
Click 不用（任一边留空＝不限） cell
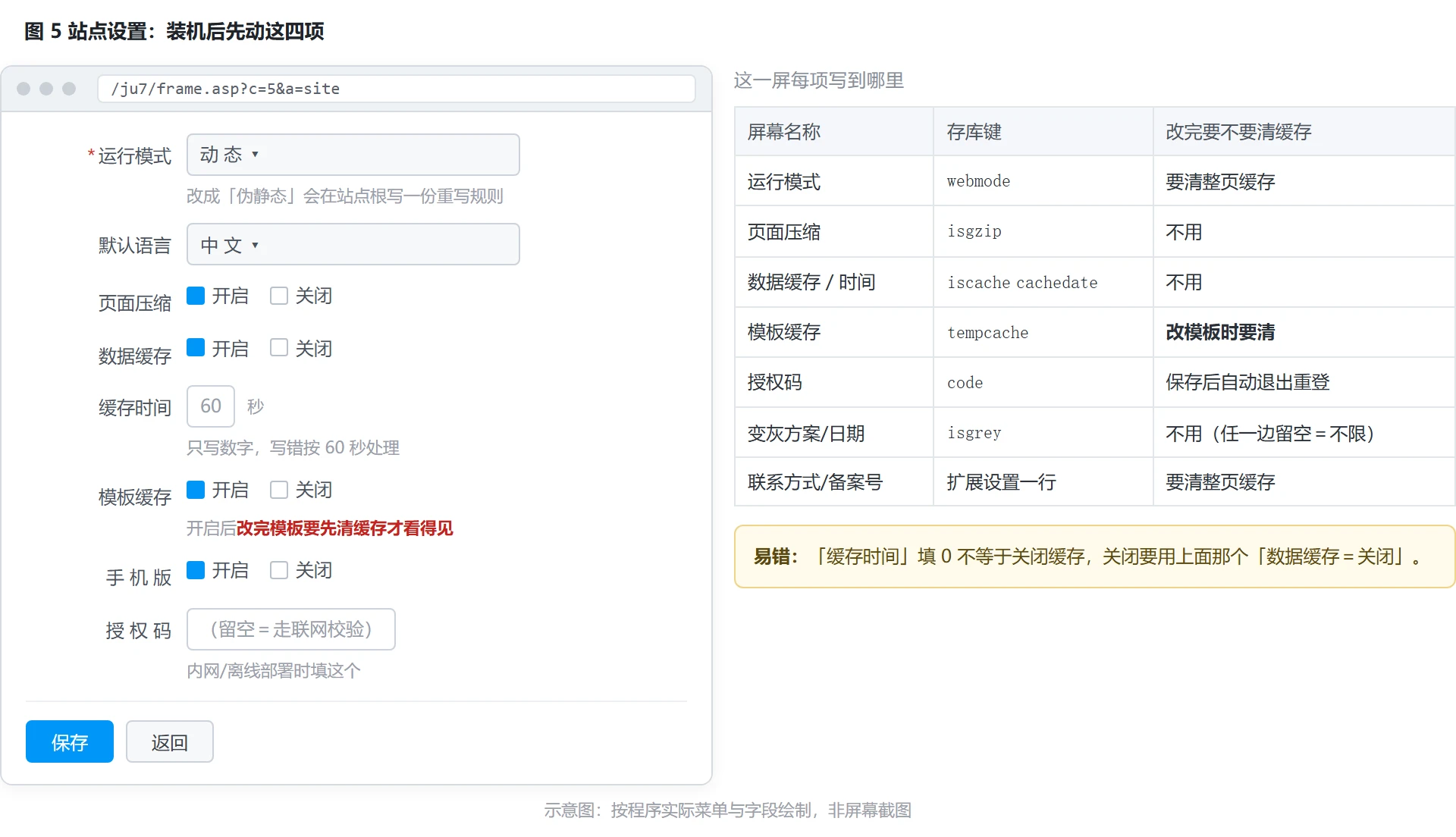pos(1304,432)
